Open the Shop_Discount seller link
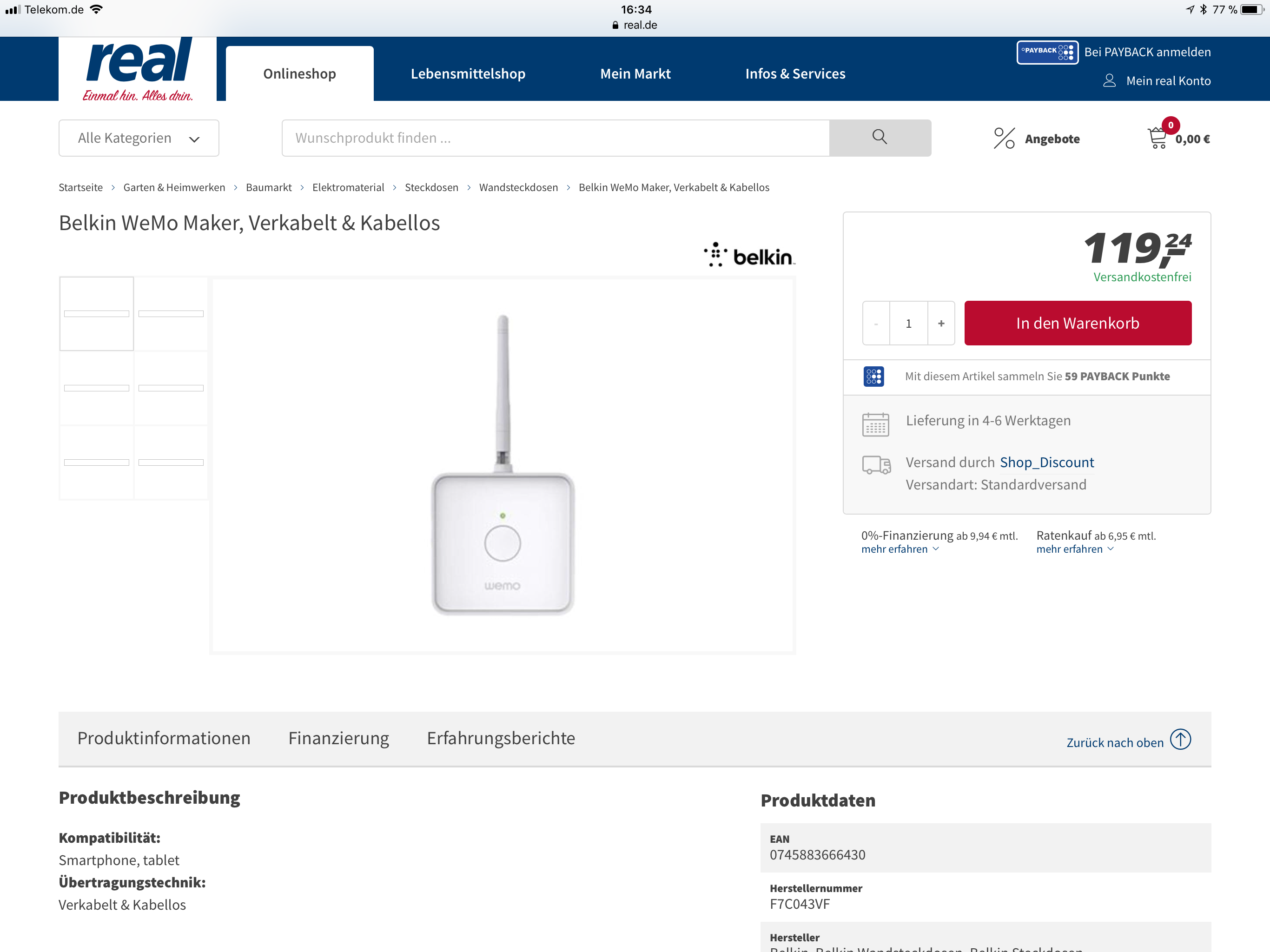 coord(1047,463)
